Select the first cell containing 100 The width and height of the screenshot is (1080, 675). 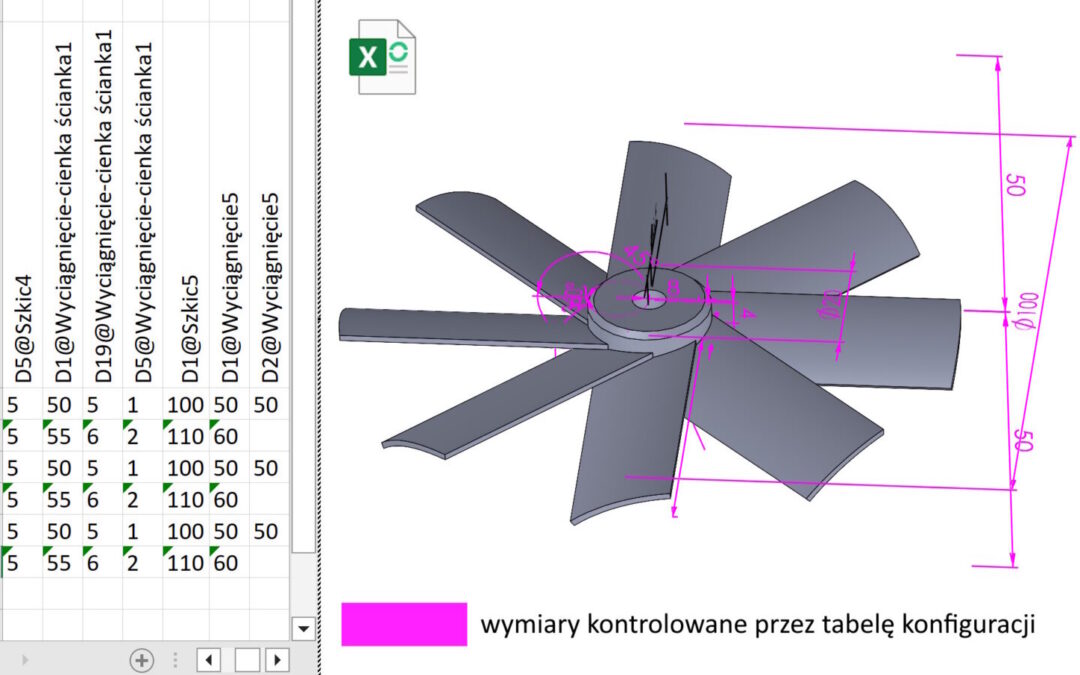[x=186, y=405]
